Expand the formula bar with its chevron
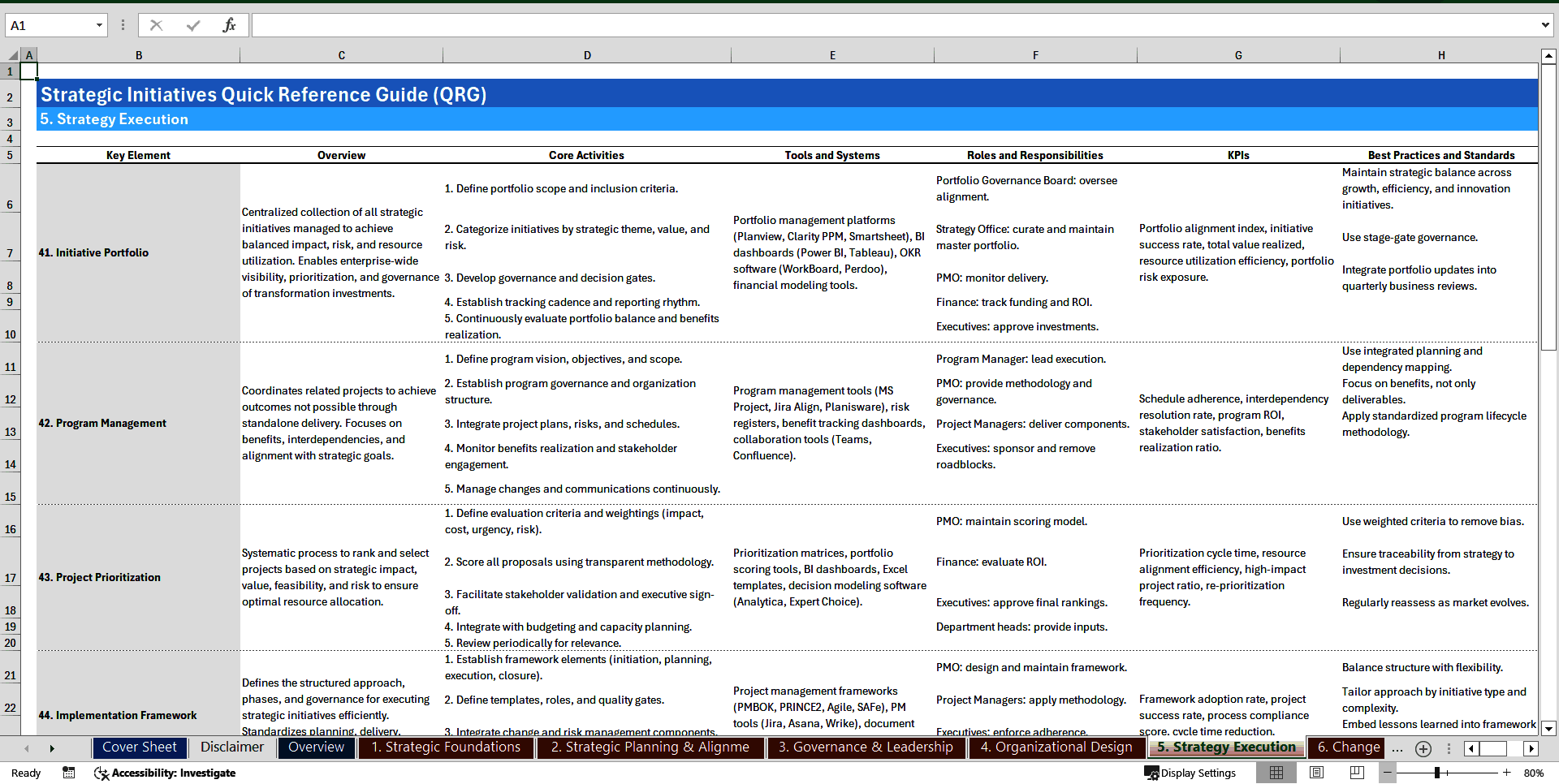 pyautogui.click(x=1547, y=25)
